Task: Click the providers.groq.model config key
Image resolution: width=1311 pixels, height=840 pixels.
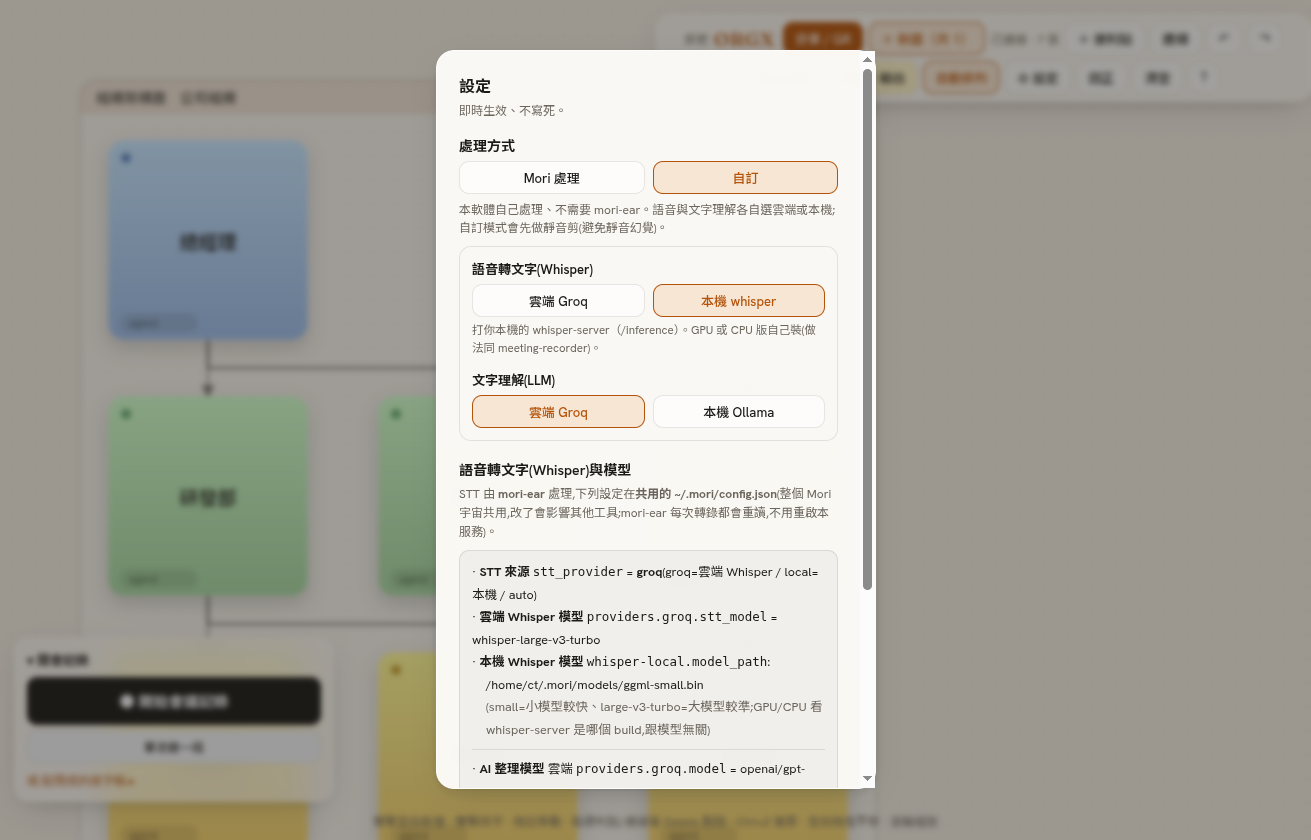Action: pyautogui.click(x=650, y=769)
